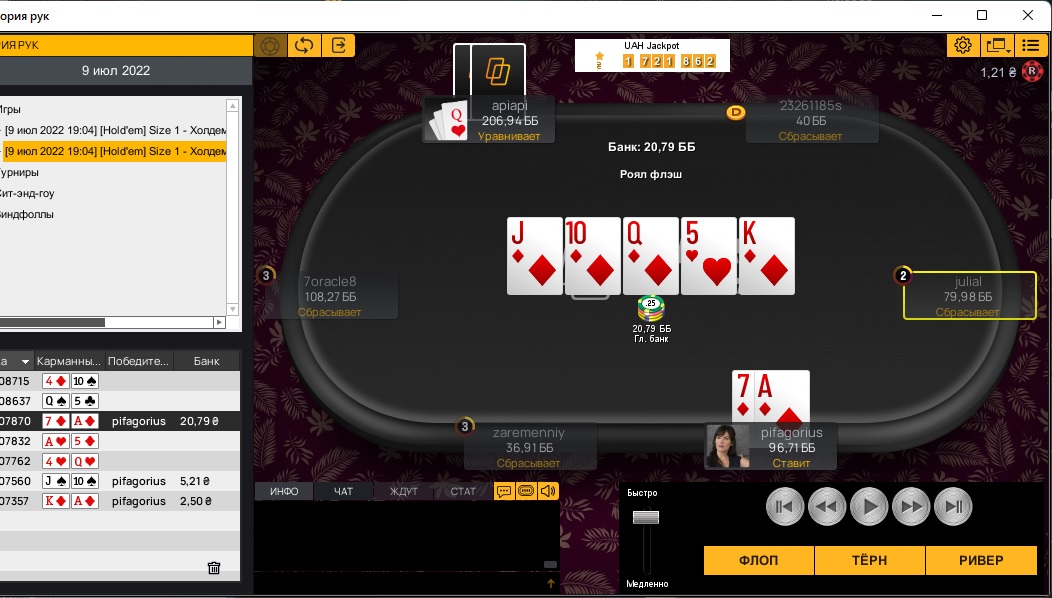Click the poker chip icon in the top toolbar

tap(270, 46)
